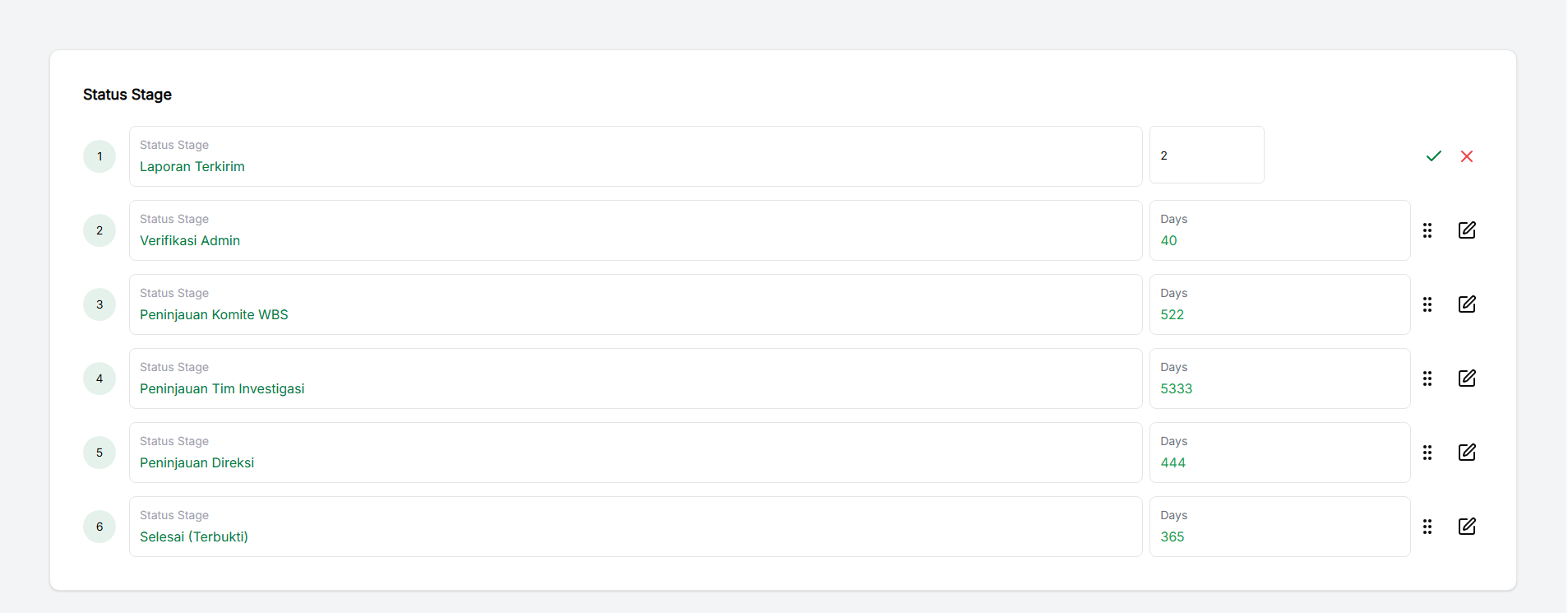Click the Days field showing 522
The height and width of the screenshot is (613, 1568).
[x=1279, y=304]
